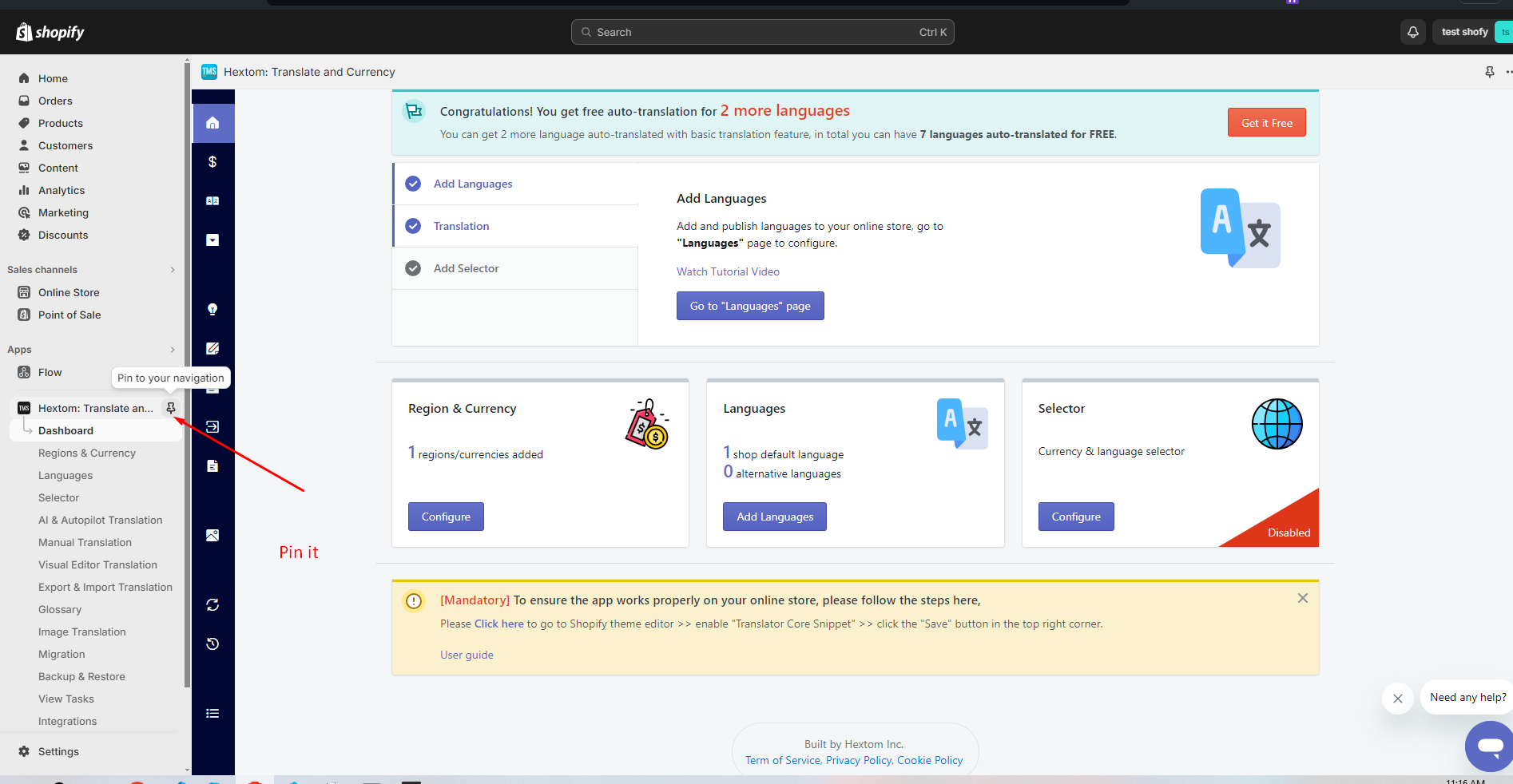Viewport: 1513px width, 784px height.
Task: Click the Add Languages button
Action: coord(775,517)
